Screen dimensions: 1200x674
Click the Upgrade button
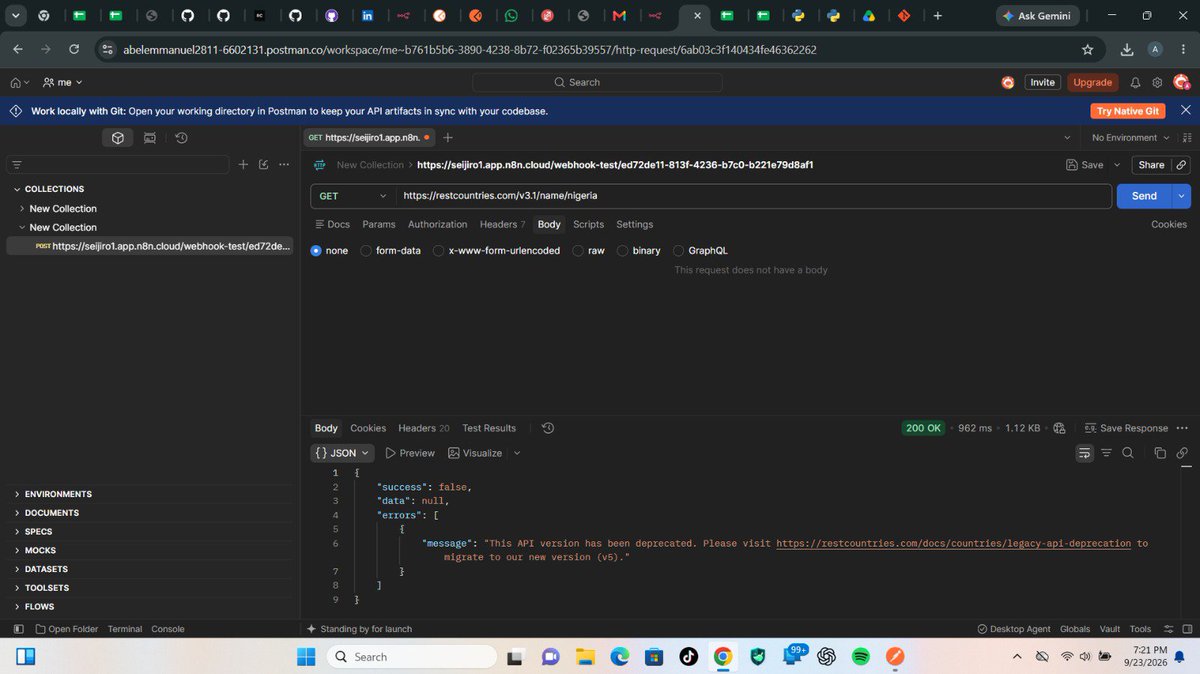[1092, 83]
